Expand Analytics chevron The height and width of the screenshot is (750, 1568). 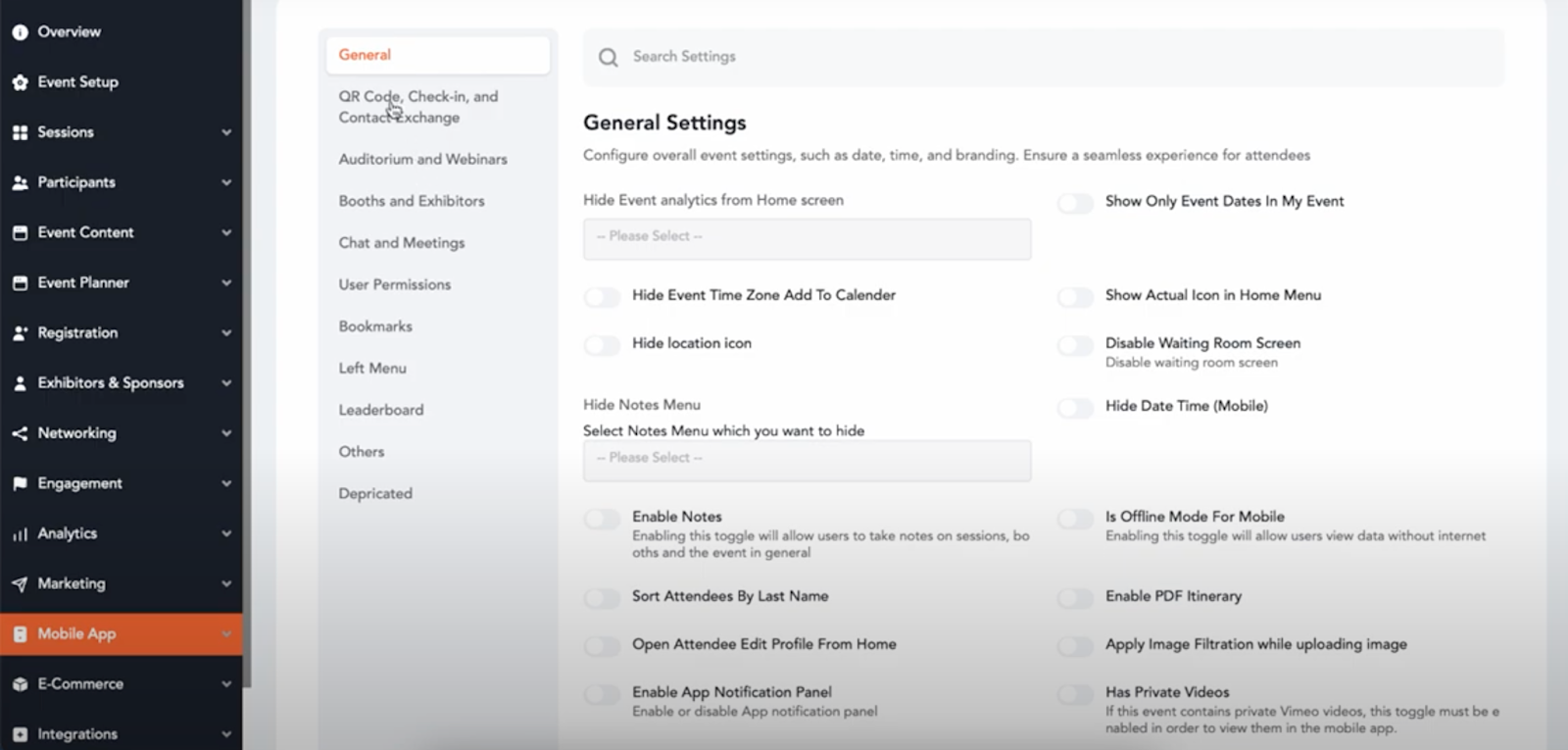pos(226,534)
